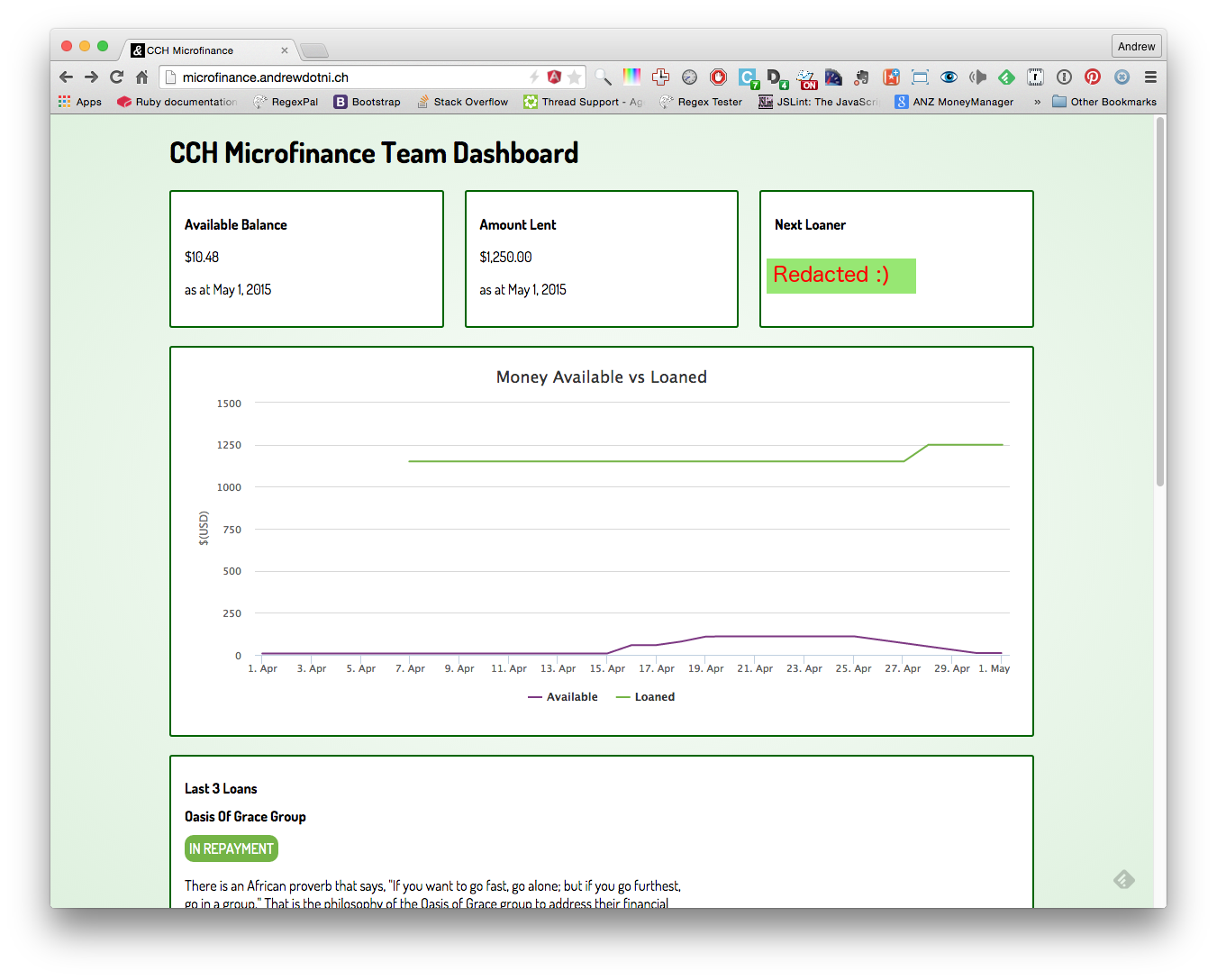
Task: Click the floating Feedly icon at the page's bottom right
Action: pos(1123,879)
